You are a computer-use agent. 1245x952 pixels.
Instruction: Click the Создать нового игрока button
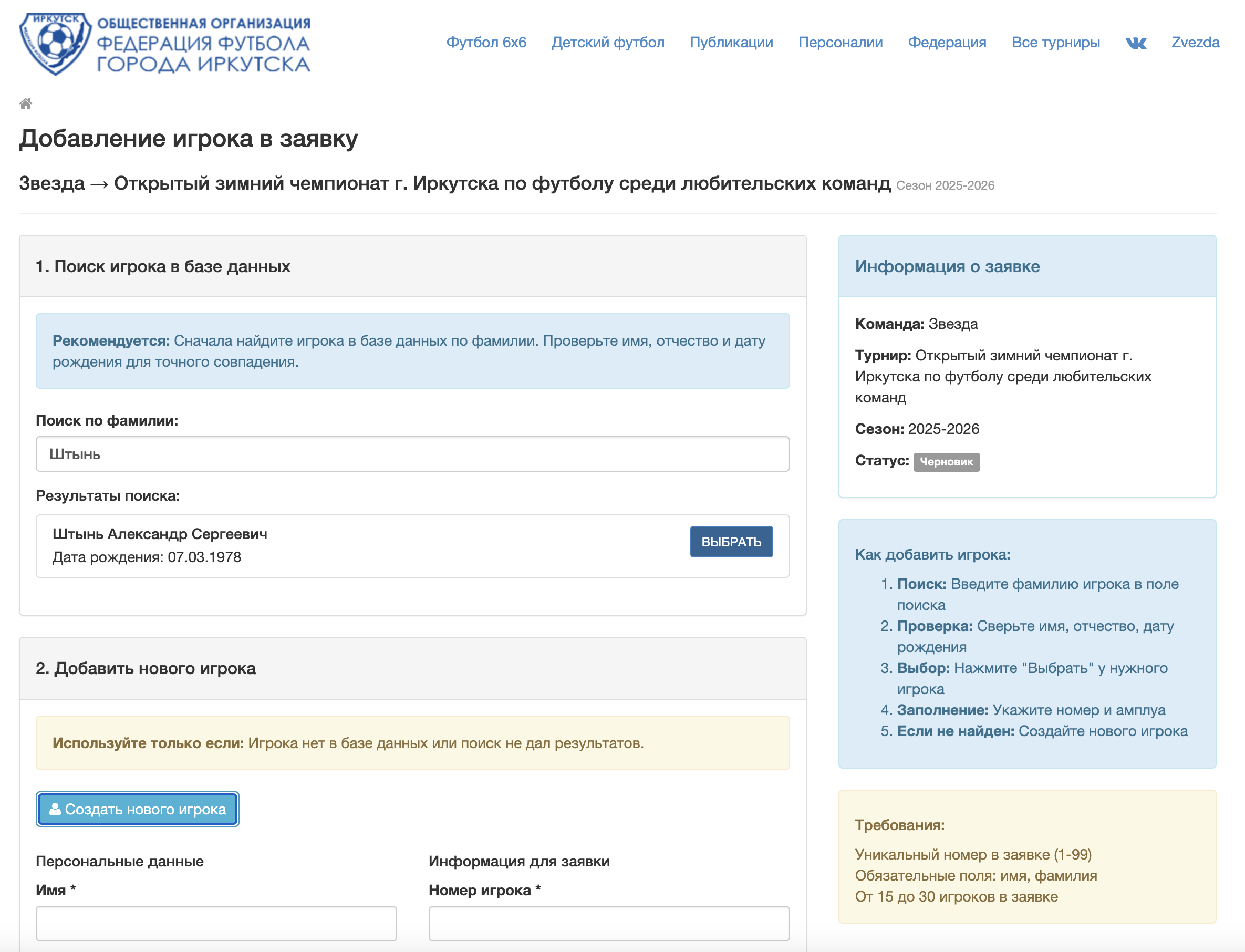[x=137, y=809]
